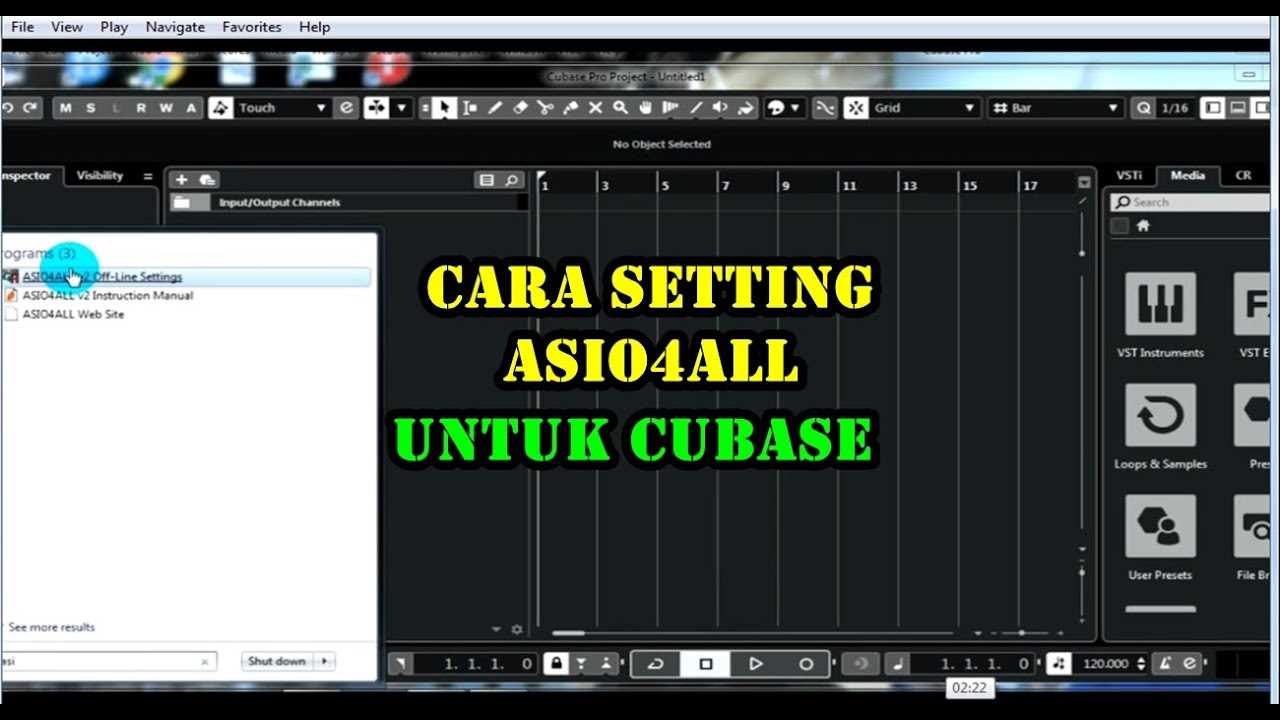
Task: Toggle lower zone visibility
Action: (1238, 108)
